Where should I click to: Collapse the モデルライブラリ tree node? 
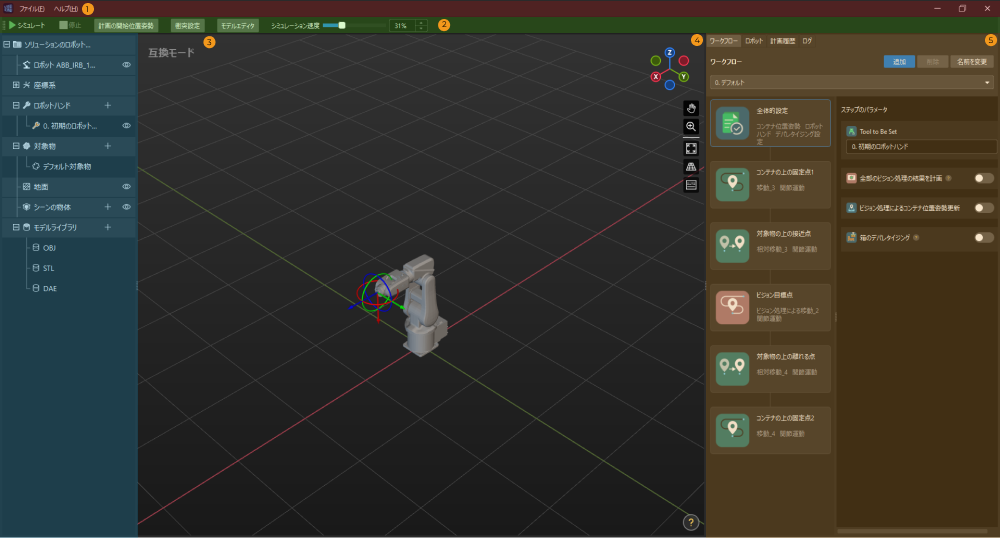pos(16,228)
